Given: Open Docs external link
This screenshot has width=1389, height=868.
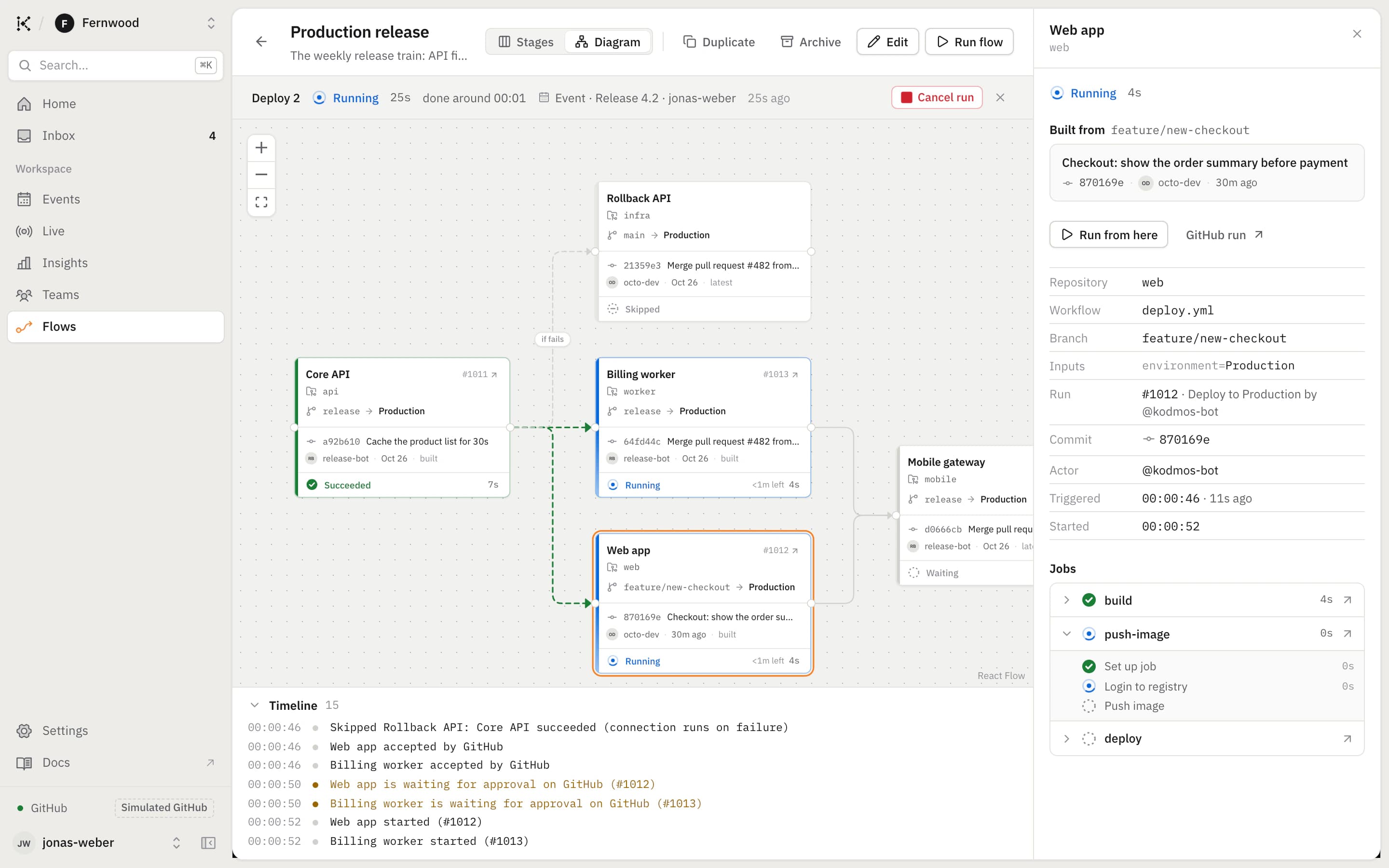Looking at the screenshot, I should [x=115, y=762].
